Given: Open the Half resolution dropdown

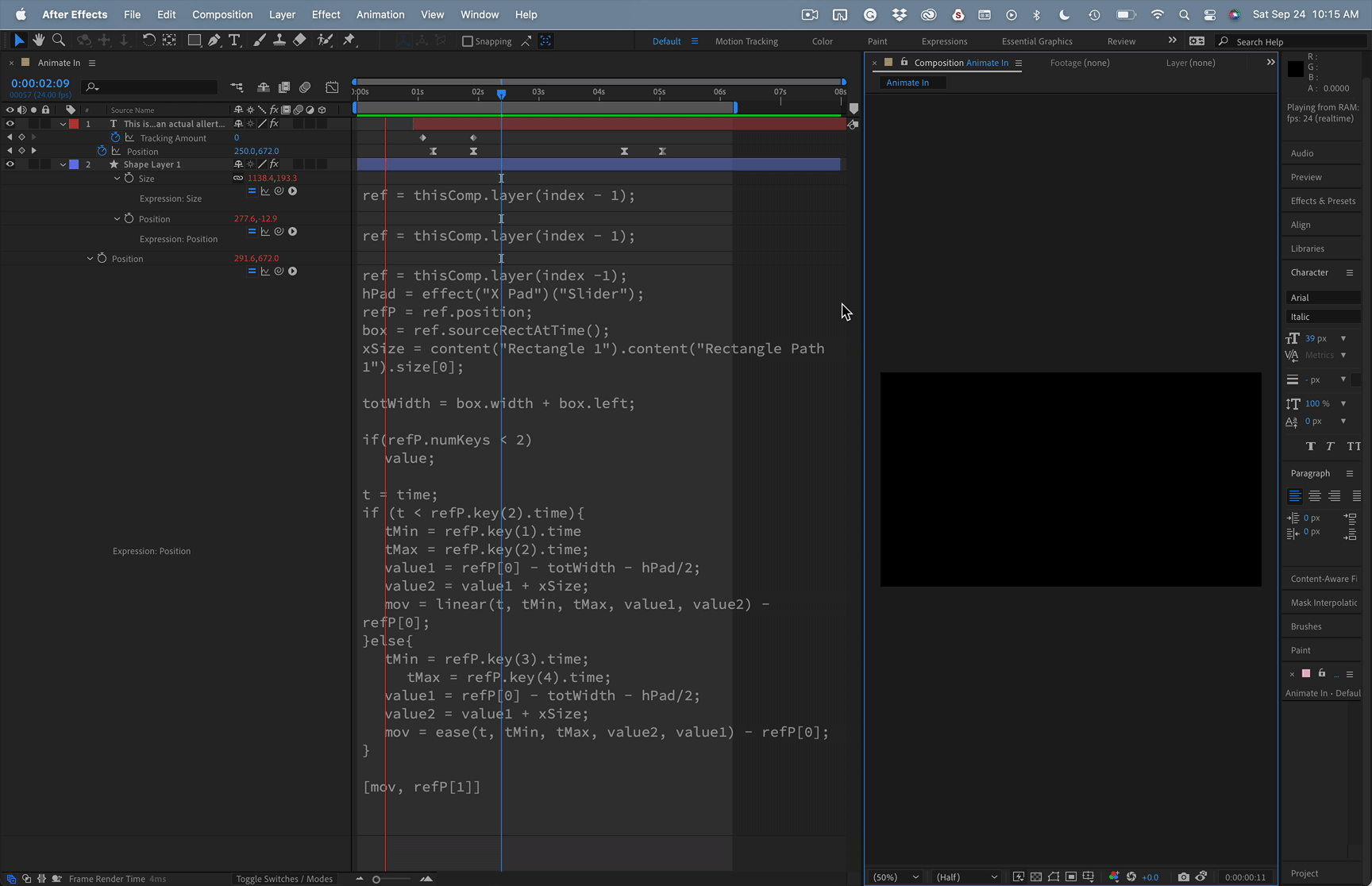Looking at the screenshot, I should [966, 876].
